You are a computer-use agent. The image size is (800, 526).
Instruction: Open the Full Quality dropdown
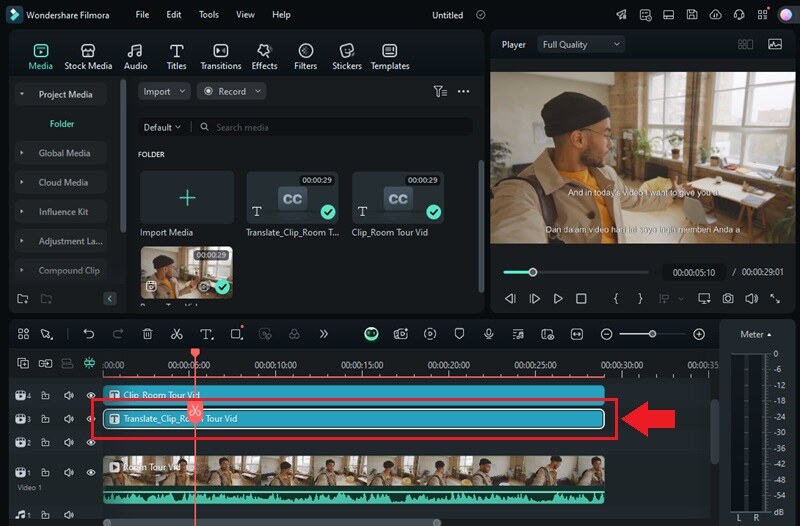581,44
